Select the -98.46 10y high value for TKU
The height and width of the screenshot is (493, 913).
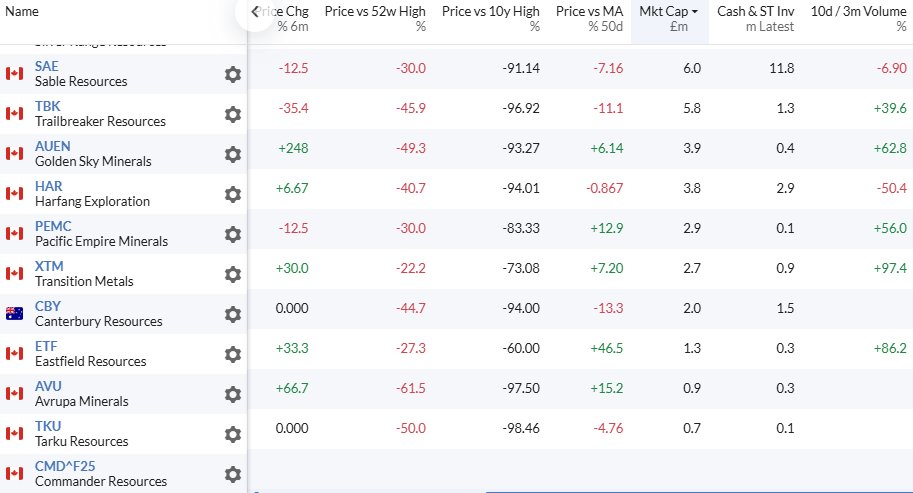(x=521, y=428)
